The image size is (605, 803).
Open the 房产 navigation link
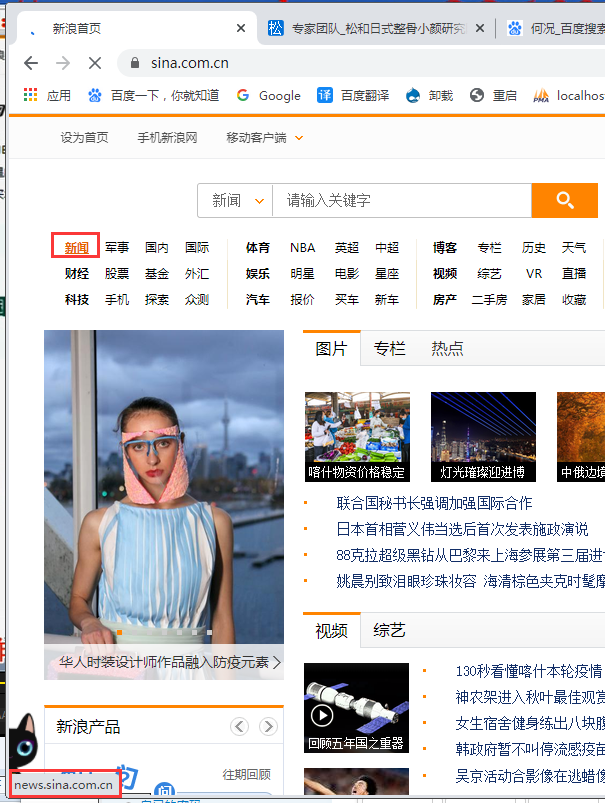(x=444, y=300)
